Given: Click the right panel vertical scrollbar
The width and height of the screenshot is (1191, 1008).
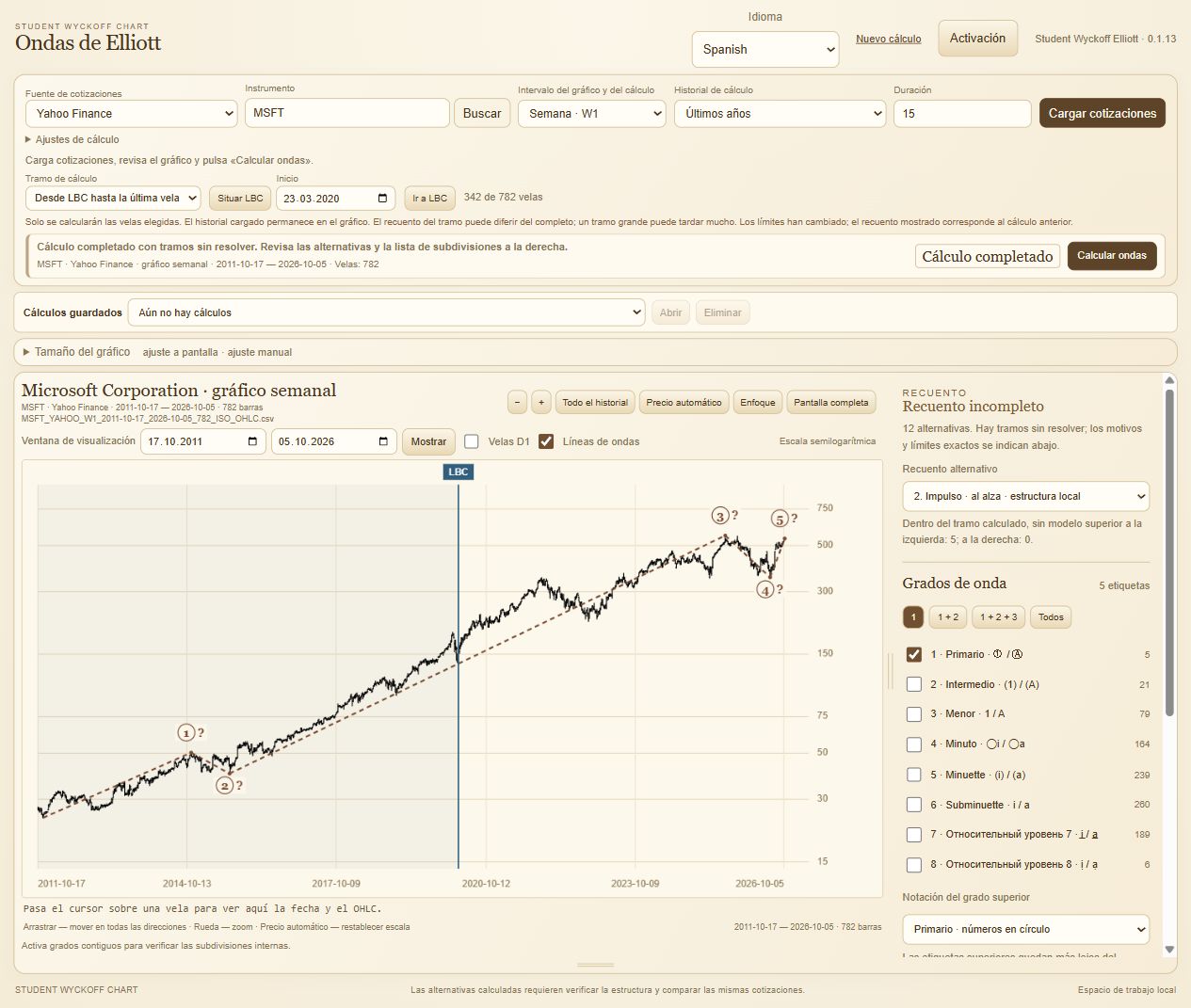Looking at the screenshot, I should [x=1169, y=552].
